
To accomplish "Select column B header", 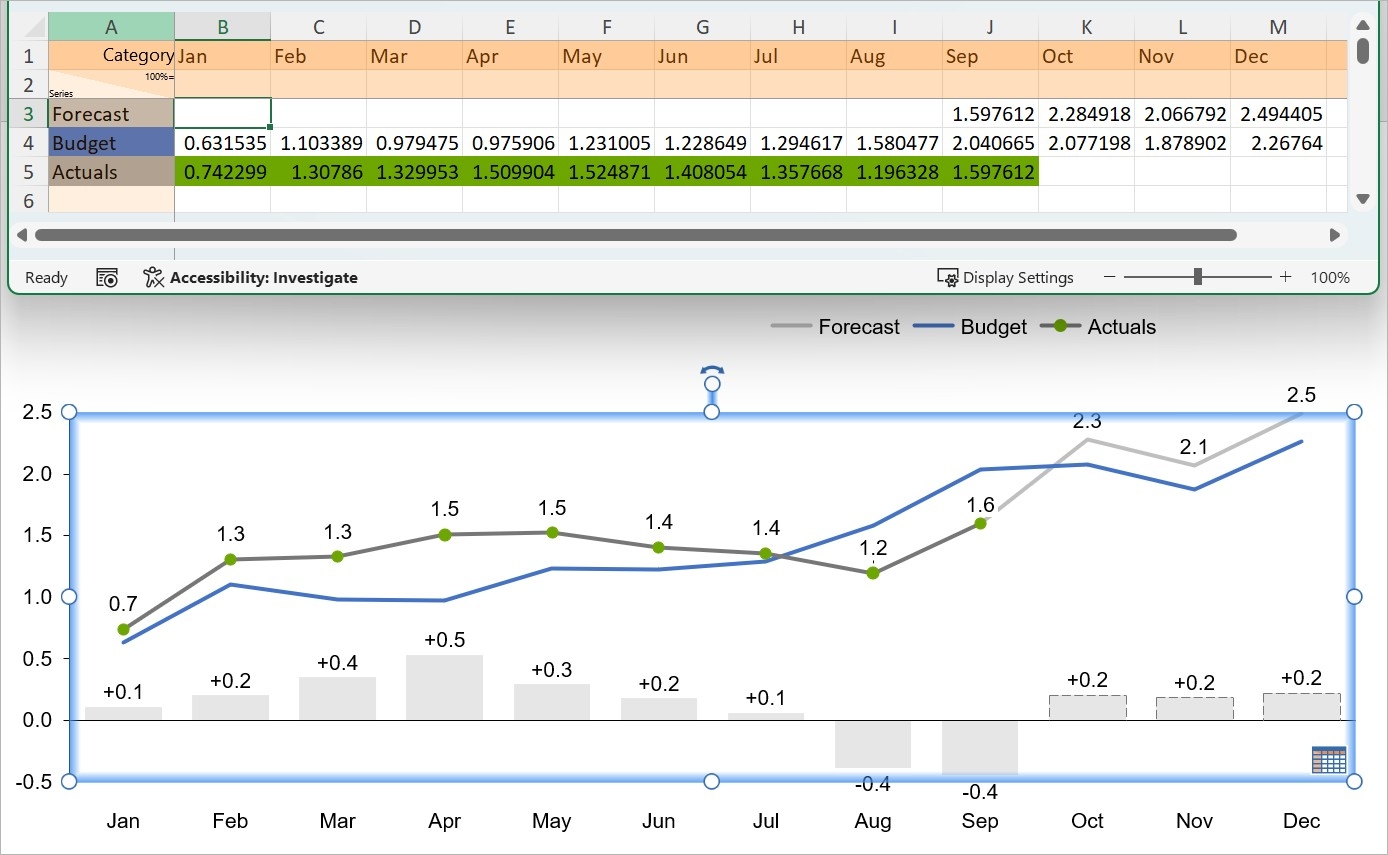I will 222,27.
